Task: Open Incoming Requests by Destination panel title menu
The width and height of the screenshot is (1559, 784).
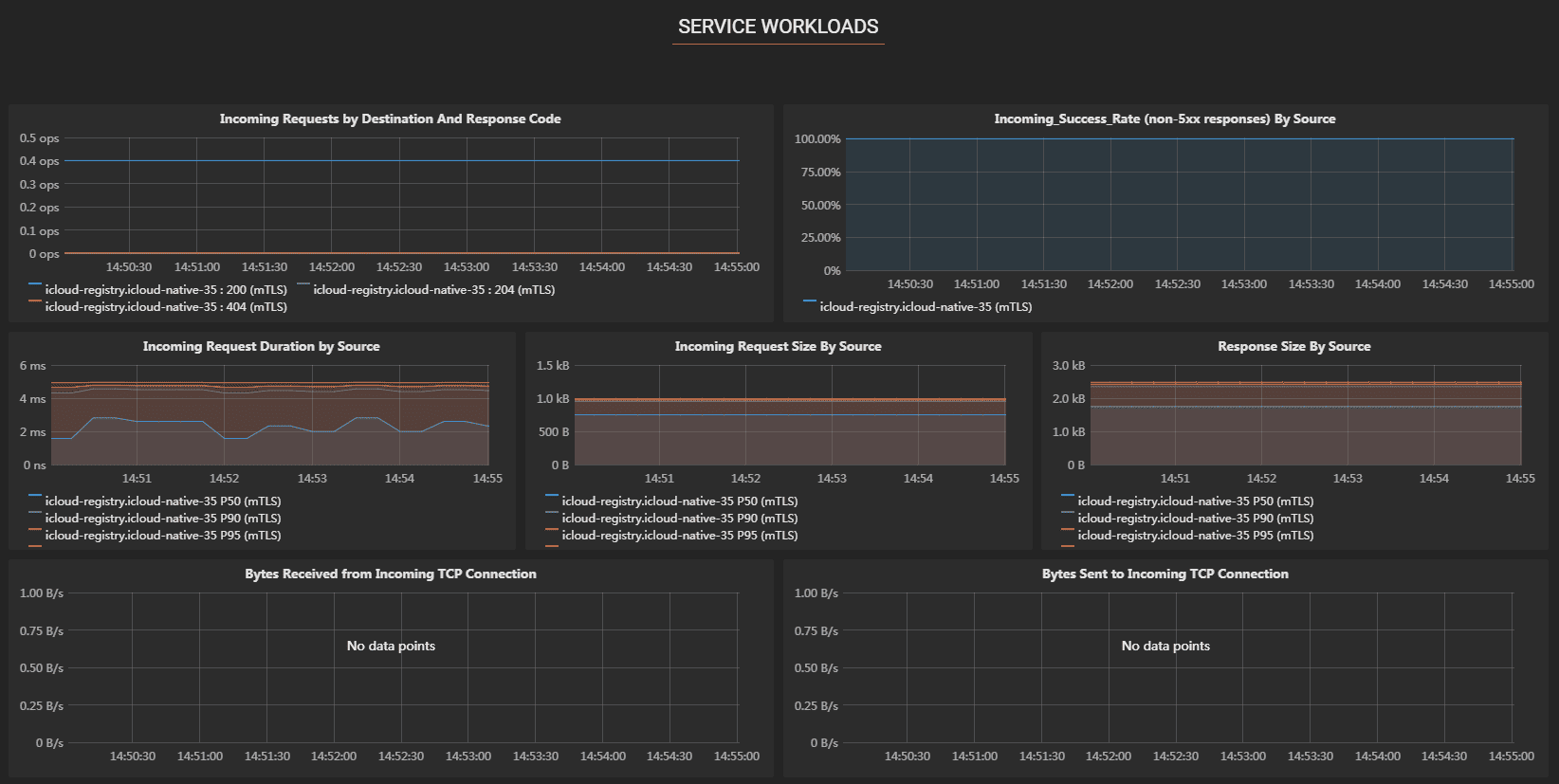Action: (x=390, y=119)
